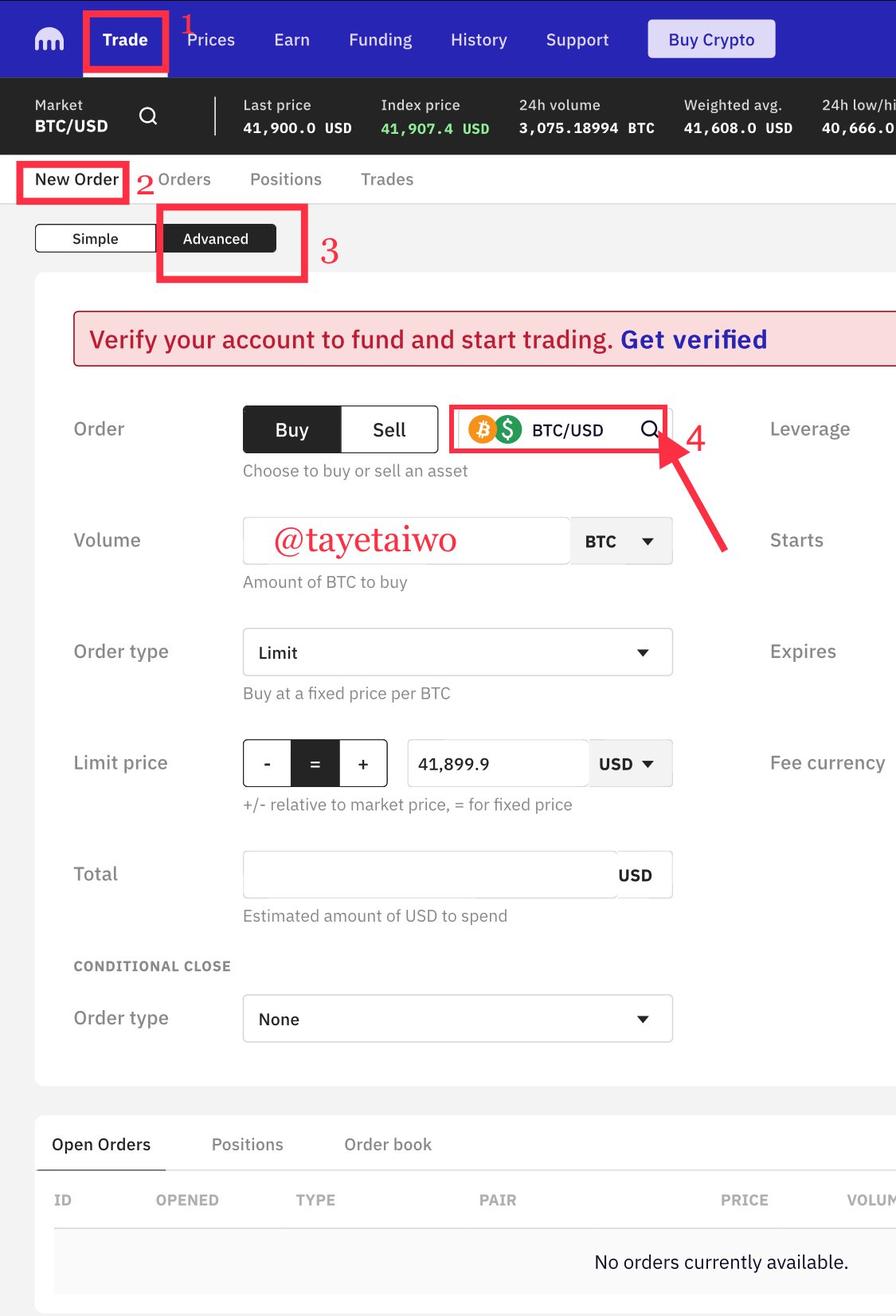Click the TYPE column header
Image resolution: width=896 pixels, height=1316 pixels.
click(315, 1200)
